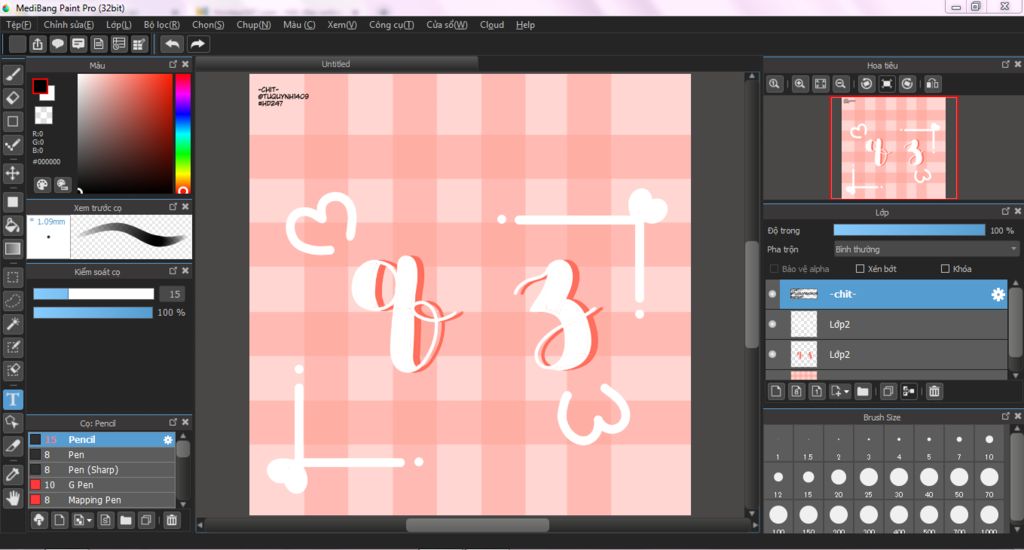
Task: Pick the Lasso selection tool
Action: click(x=12, y=300)
